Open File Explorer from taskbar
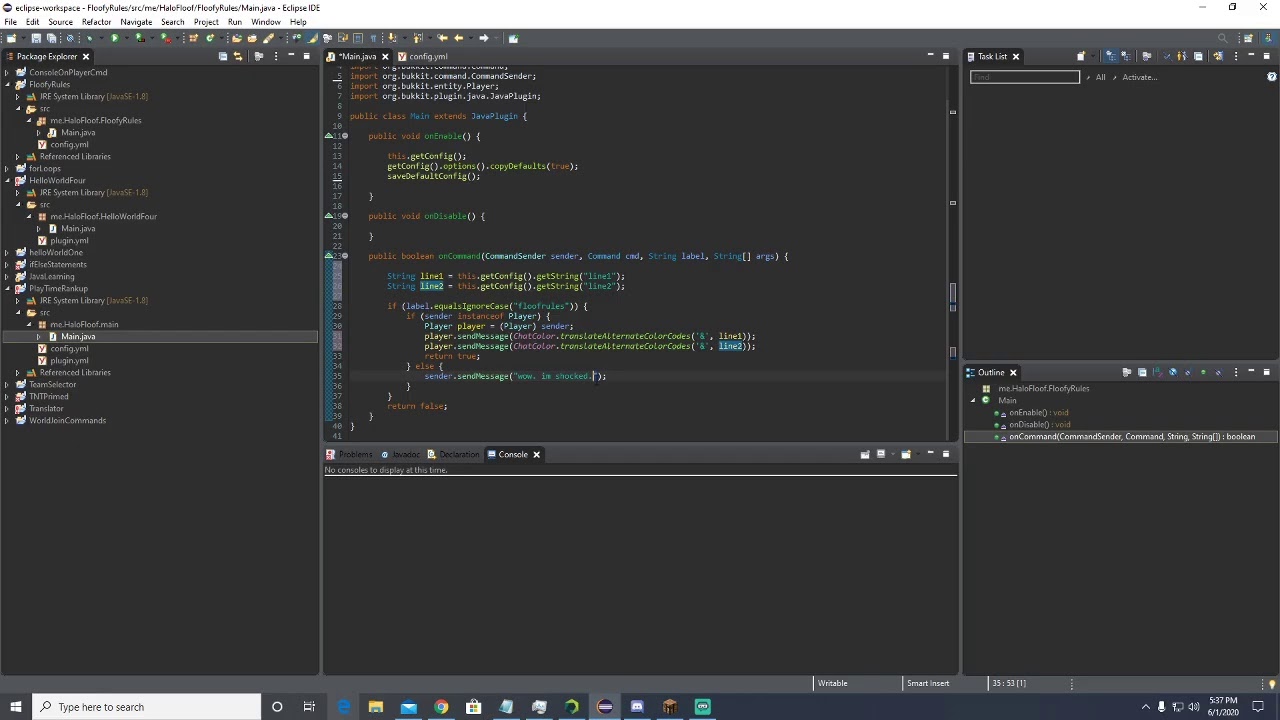Image resolution: width=1280 pixels, height=720 pixels. coord(376,707)
